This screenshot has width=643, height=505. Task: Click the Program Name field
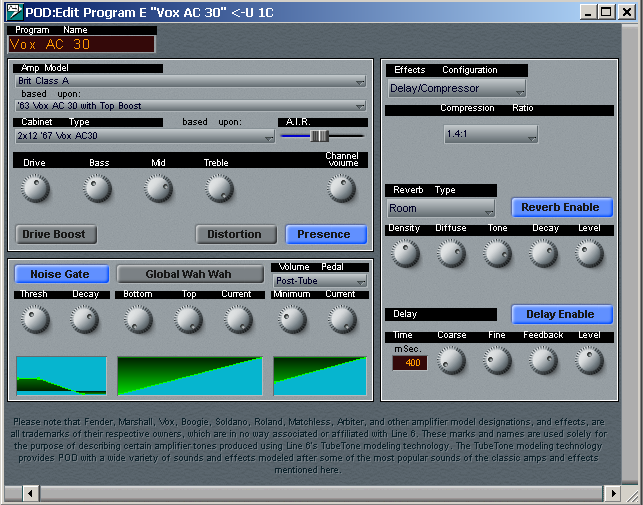(x=82, y=44)
